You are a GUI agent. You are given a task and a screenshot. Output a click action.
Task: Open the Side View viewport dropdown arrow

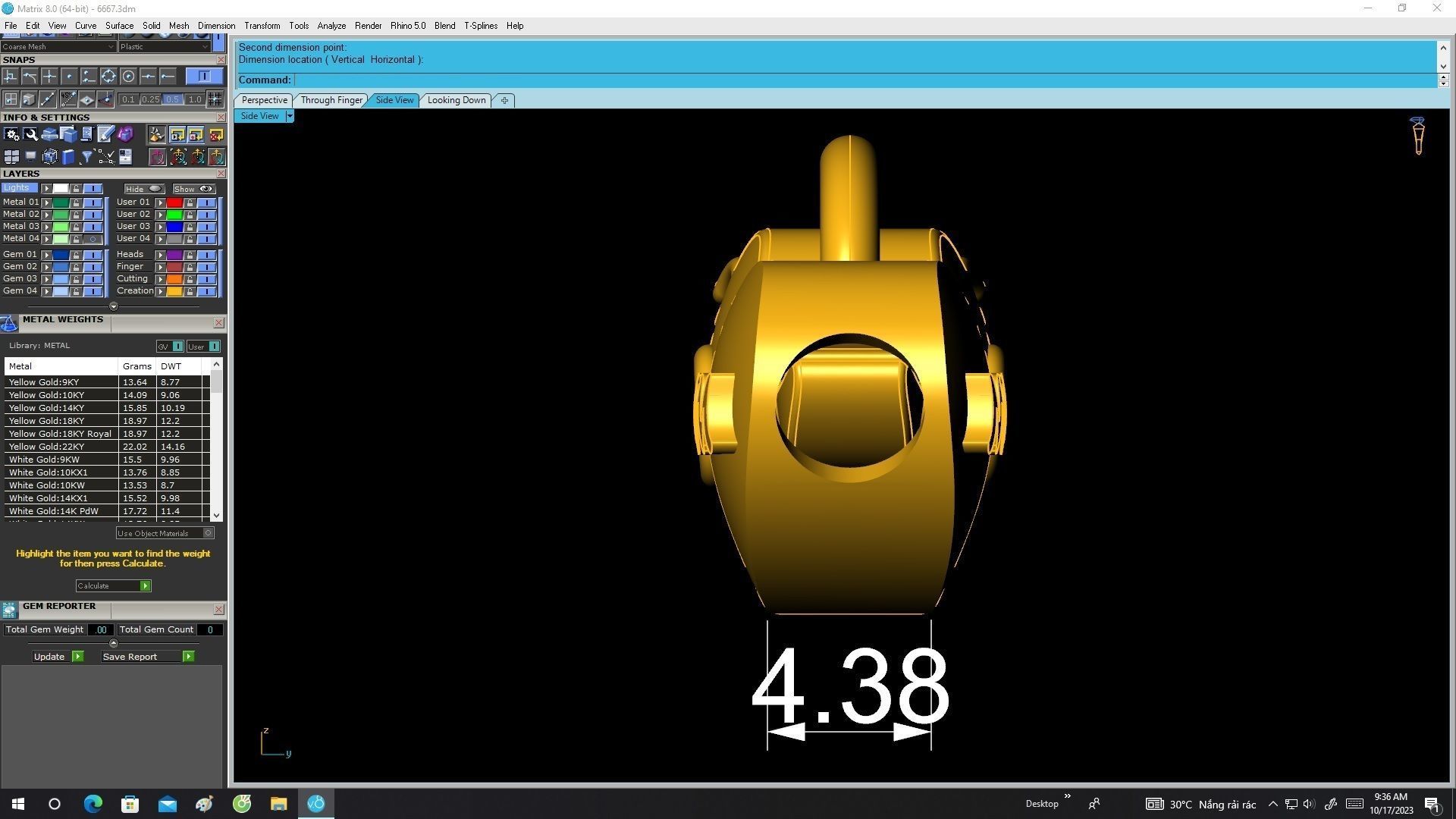[x=289, y=116]
